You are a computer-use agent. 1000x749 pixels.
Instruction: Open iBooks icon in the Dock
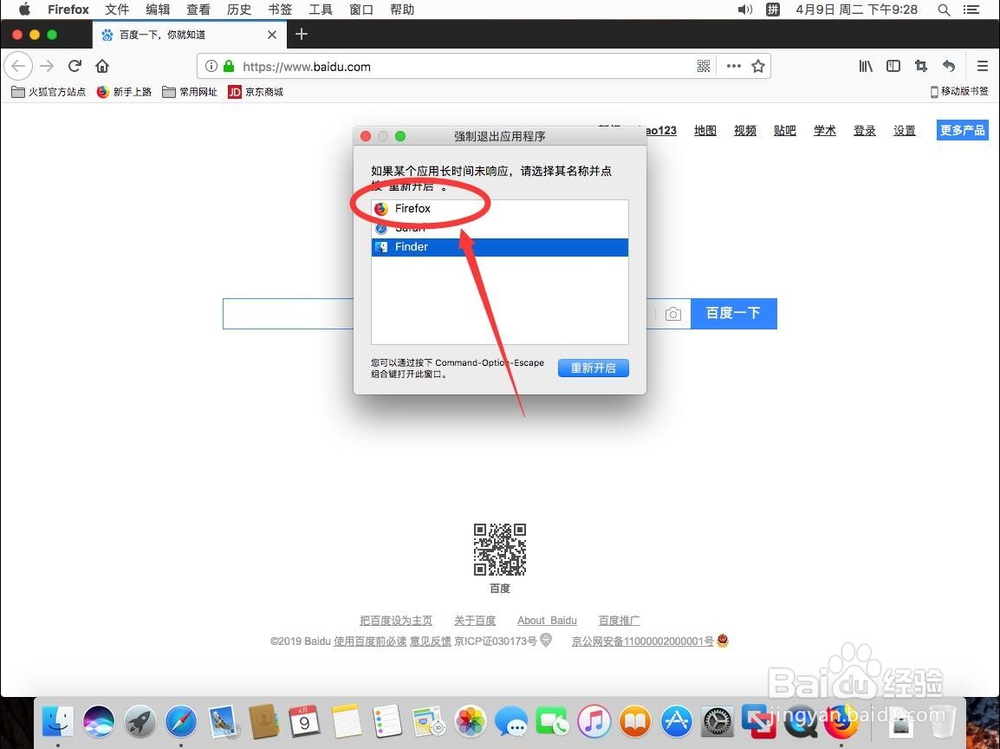[635, 722]
